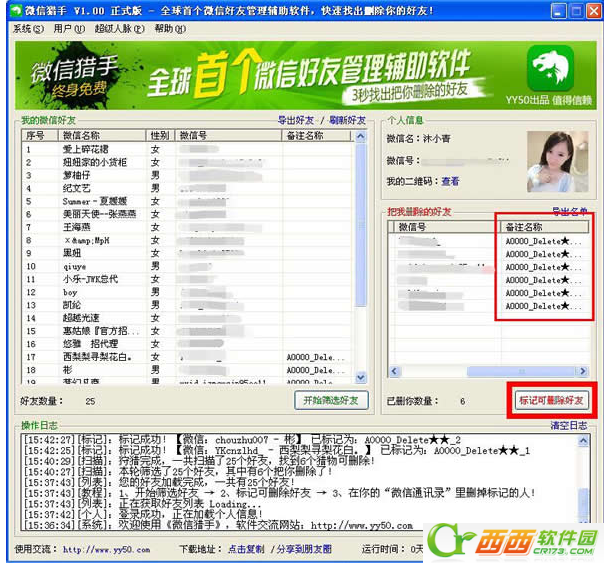Click friends list scroll up arrow
604x563 pixels.
tap(361, 136)
